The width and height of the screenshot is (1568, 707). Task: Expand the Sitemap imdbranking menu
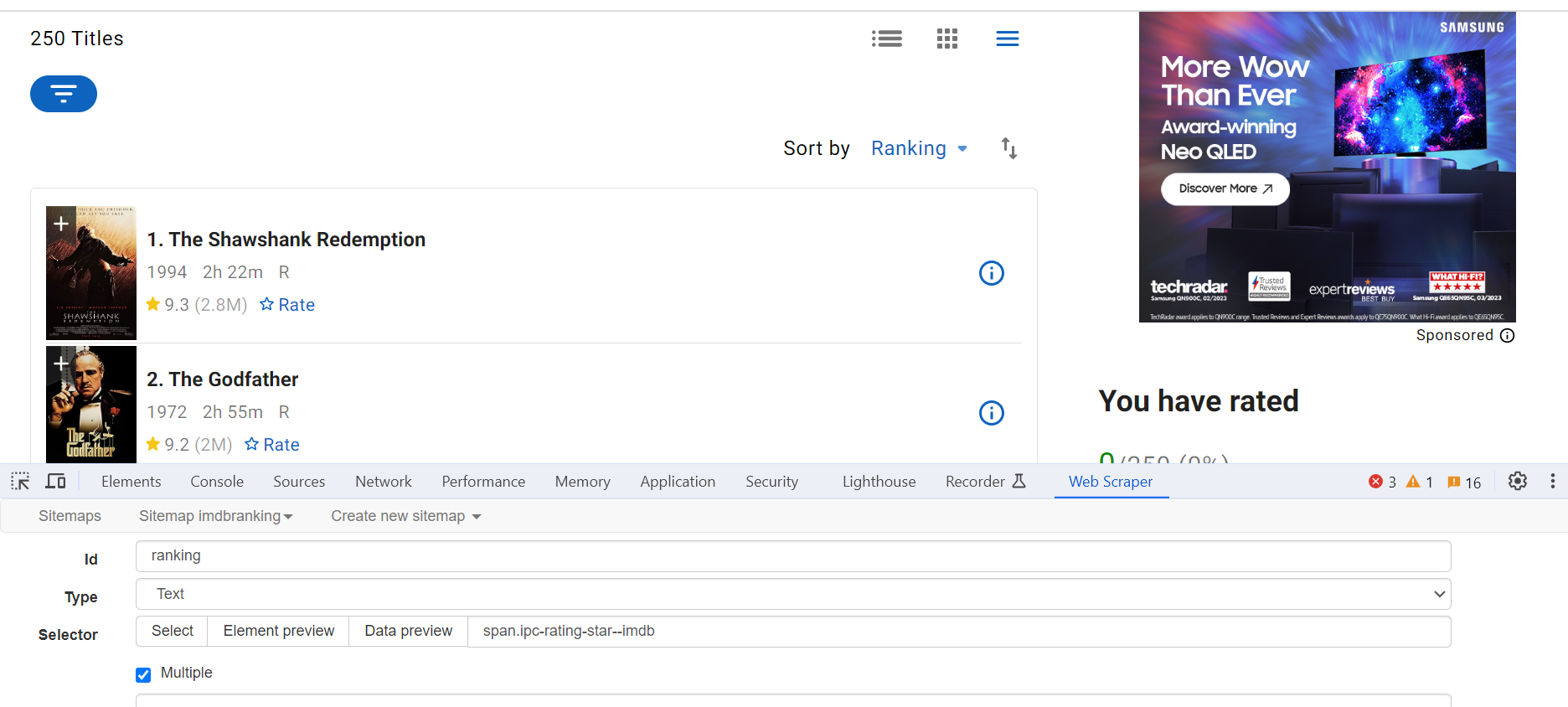pos(215,516)
